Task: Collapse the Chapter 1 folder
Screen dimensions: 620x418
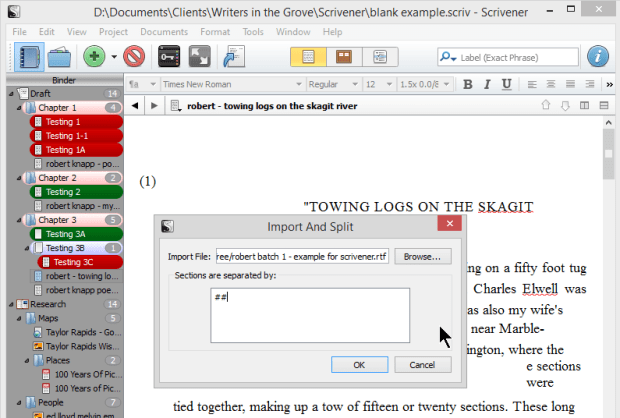Action: click(19, 108)
